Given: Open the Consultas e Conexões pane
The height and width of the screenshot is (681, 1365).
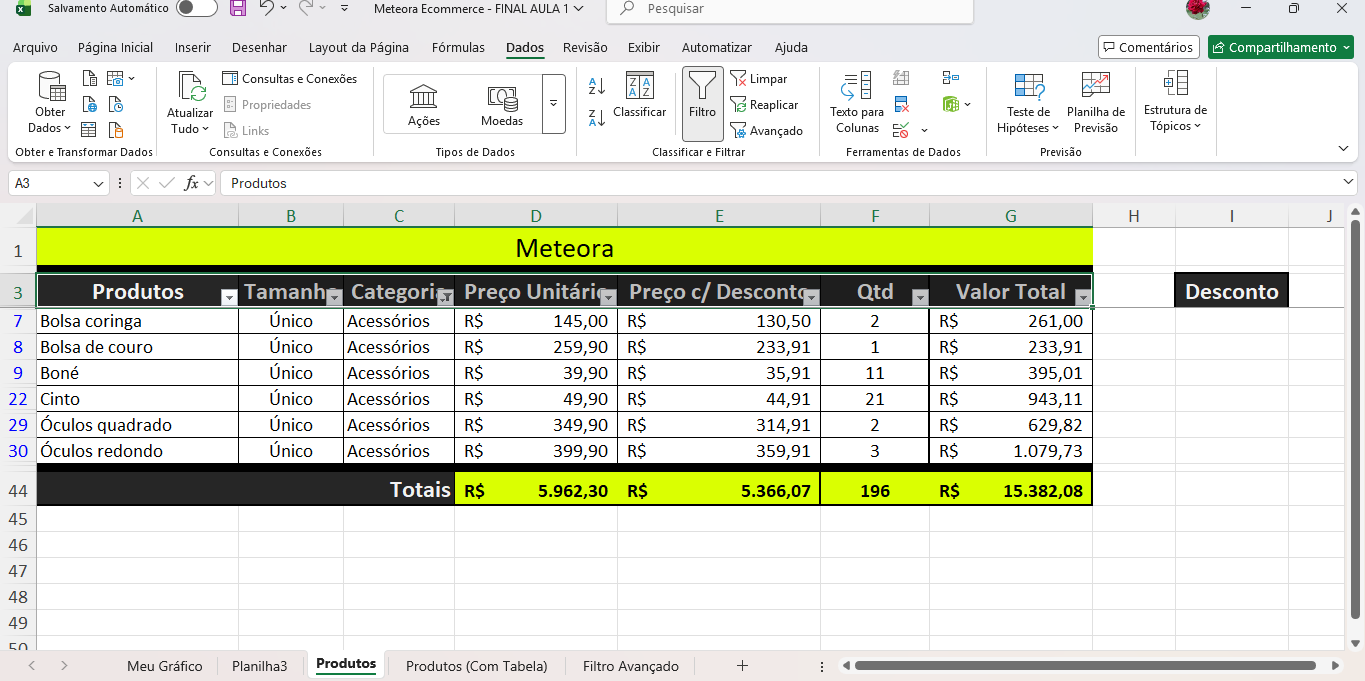Looking at the screenshot, I should click(289, 79).
